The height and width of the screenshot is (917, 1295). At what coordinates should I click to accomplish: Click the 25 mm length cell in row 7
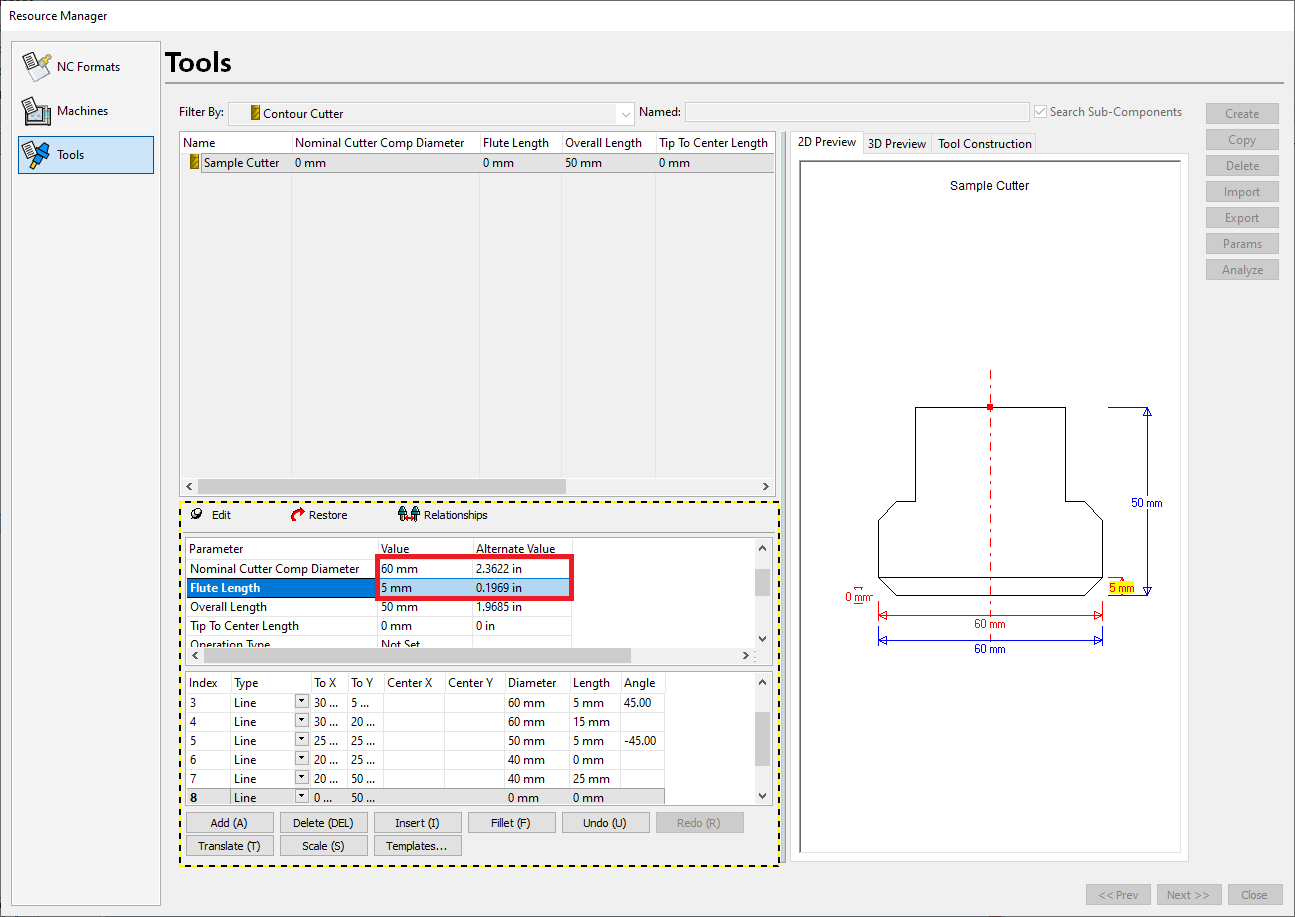pos(595,779)
